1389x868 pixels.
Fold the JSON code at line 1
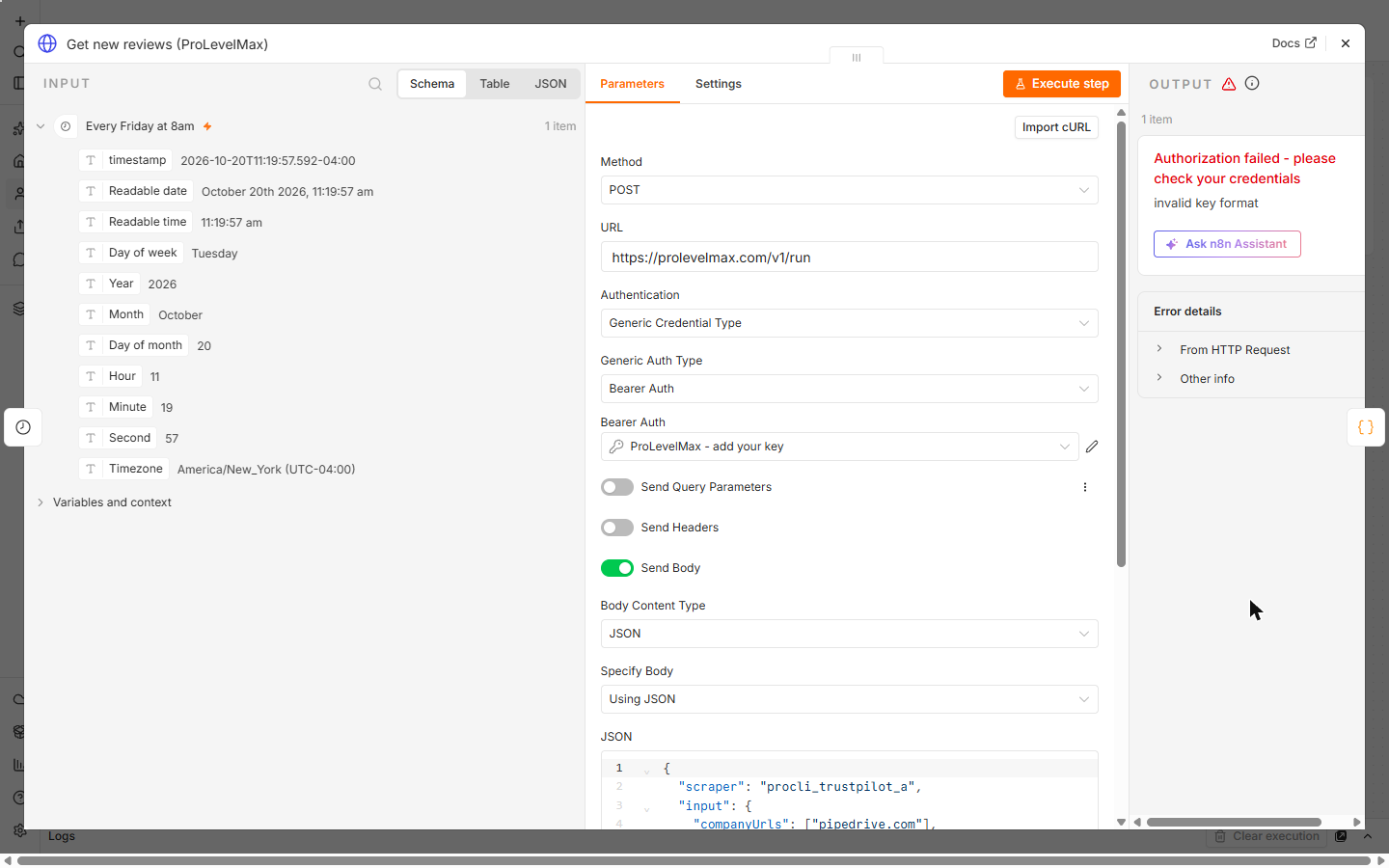coord(646,769)
